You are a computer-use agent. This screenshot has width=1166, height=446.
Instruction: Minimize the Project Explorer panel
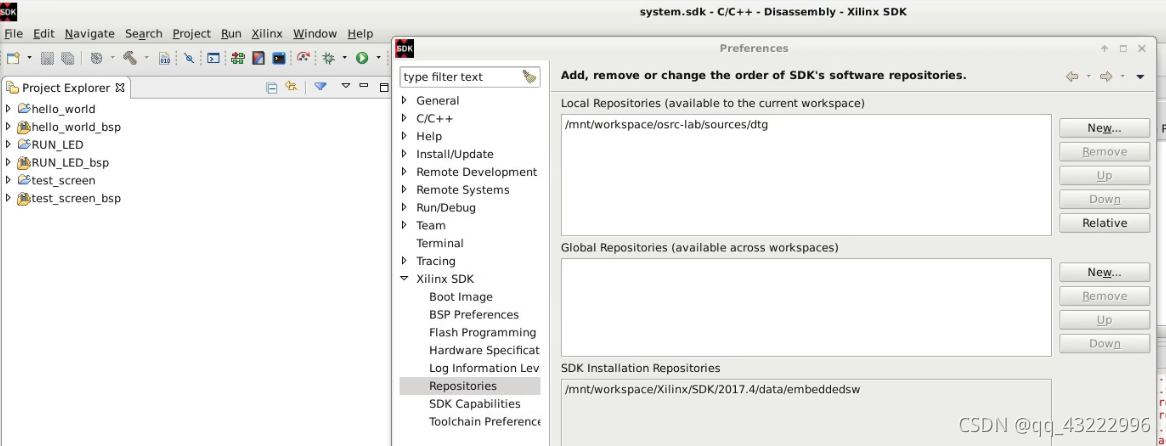(364, 86)
